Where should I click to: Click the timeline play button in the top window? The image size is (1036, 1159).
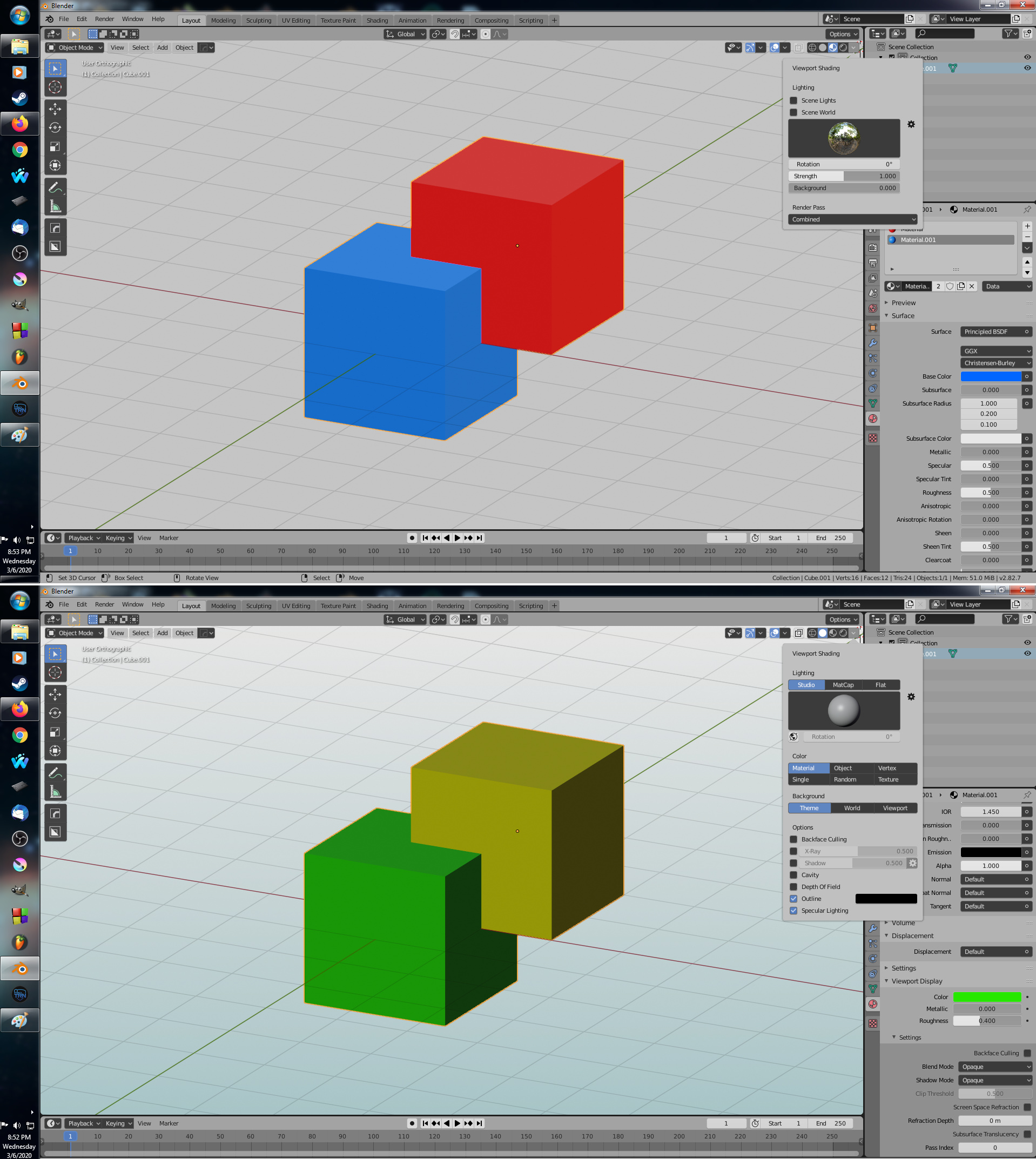click(457, 538)
